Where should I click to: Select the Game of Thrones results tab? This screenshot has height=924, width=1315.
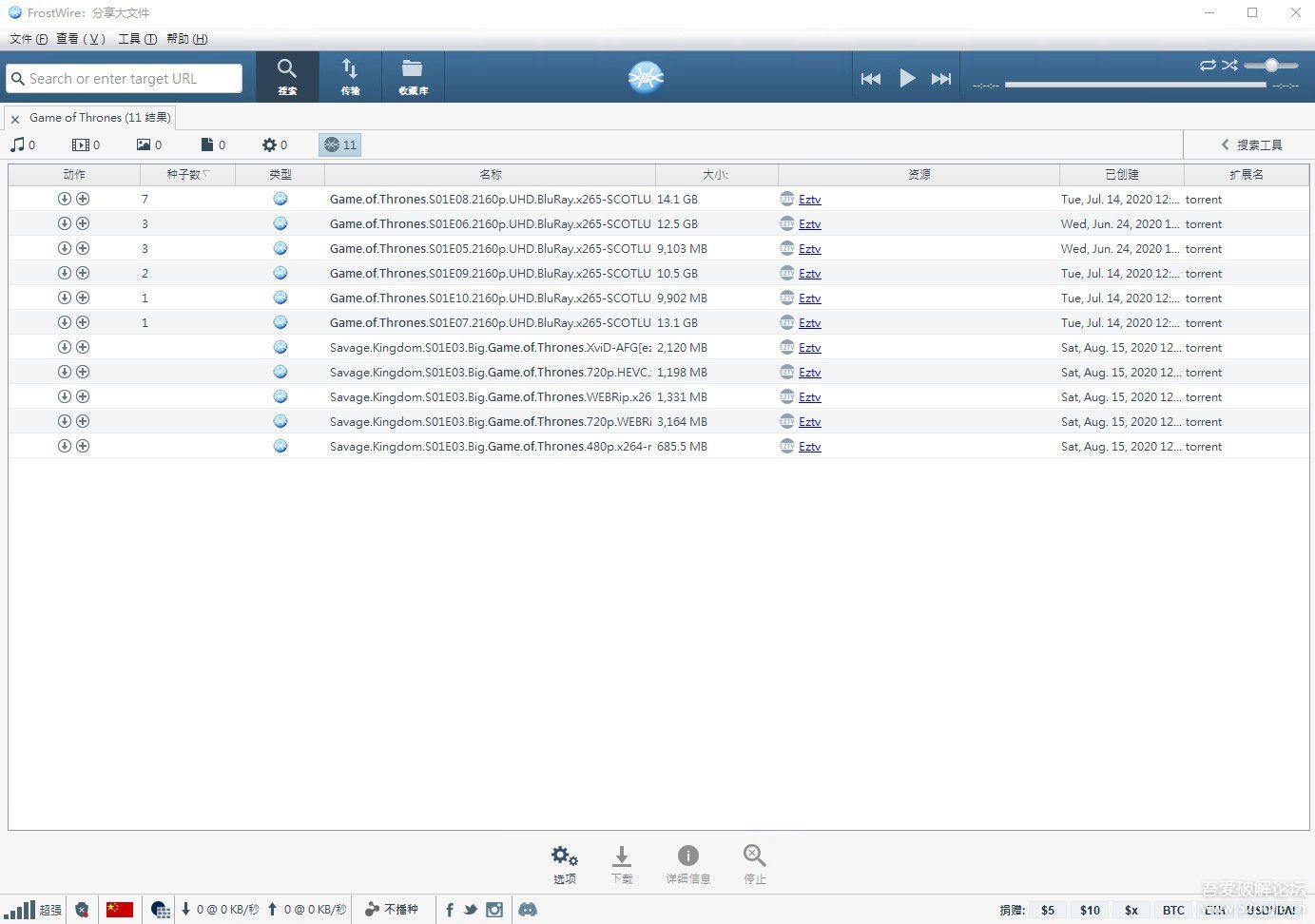[98, 117]
